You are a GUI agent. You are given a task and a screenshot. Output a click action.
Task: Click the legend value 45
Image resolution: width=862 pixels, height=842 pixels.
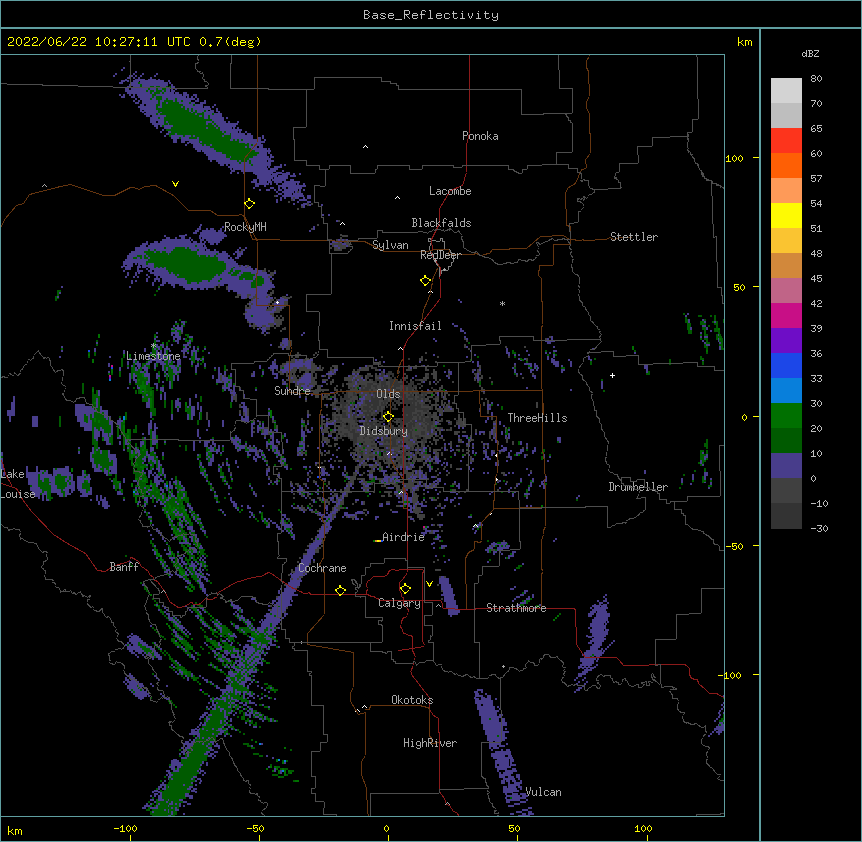tap(816, 279)
